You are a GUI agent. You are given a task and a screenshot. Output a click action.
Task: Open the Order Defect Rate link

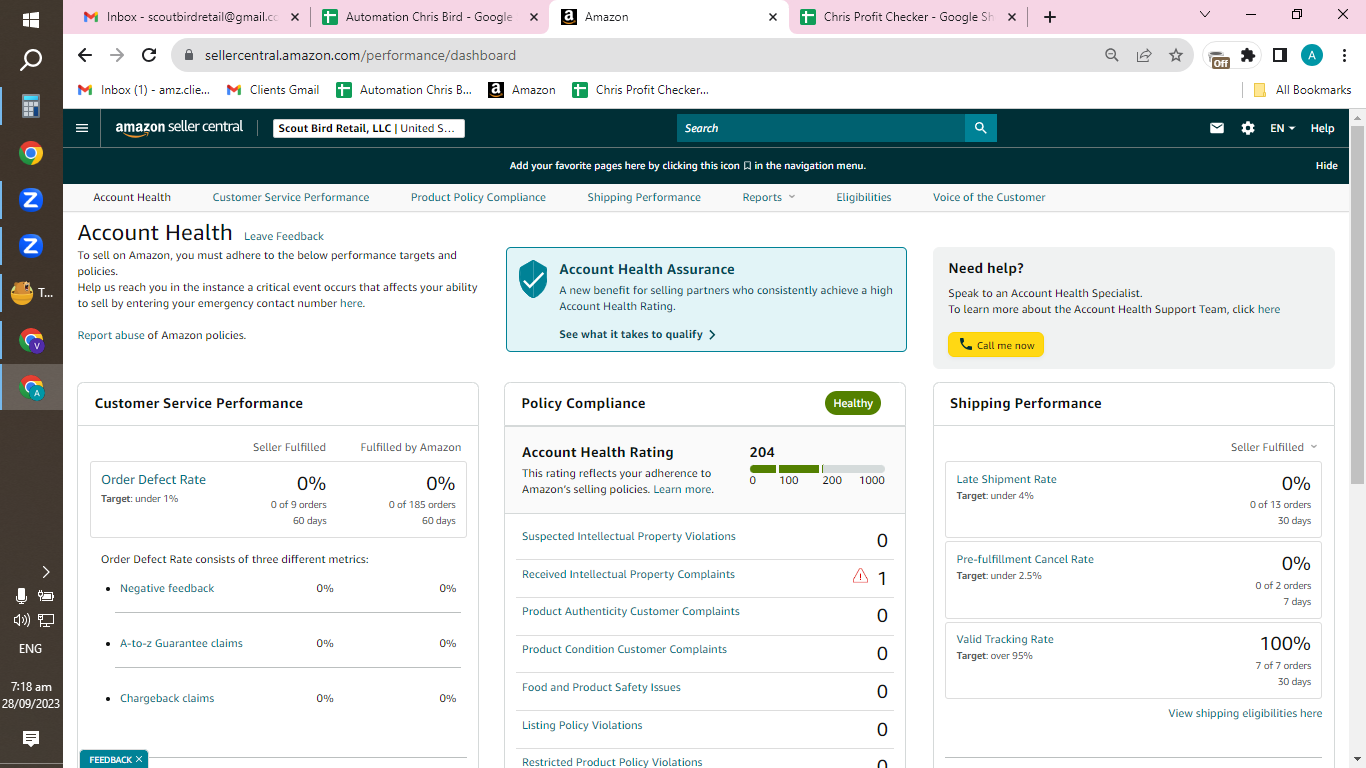coord(153,480)
